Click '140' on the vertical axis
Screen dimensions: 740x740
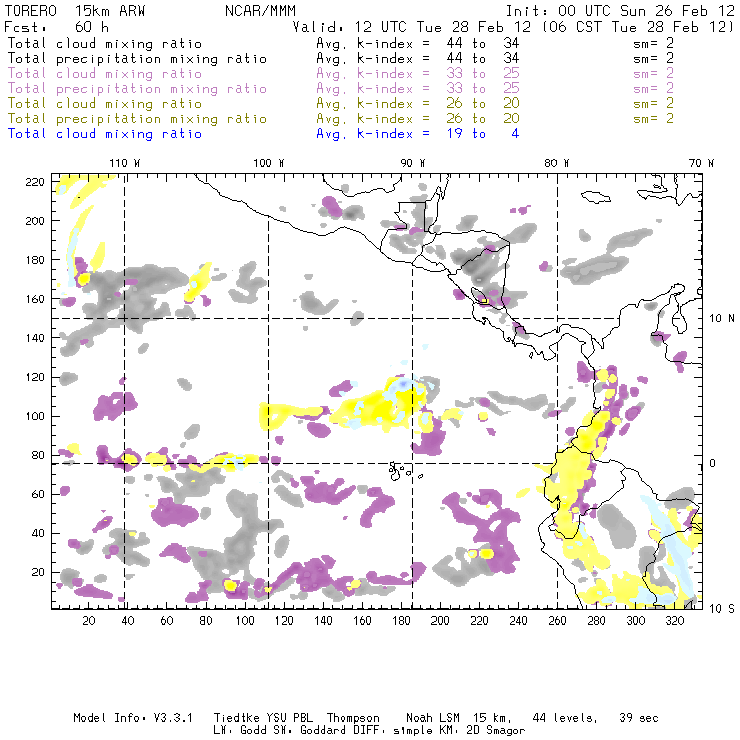35,338
